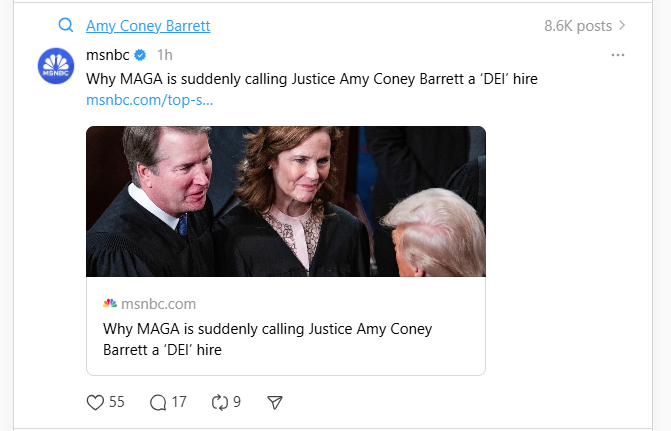Click the 17 replies count
Screen dimensions: 671x431
coord(179,402)
